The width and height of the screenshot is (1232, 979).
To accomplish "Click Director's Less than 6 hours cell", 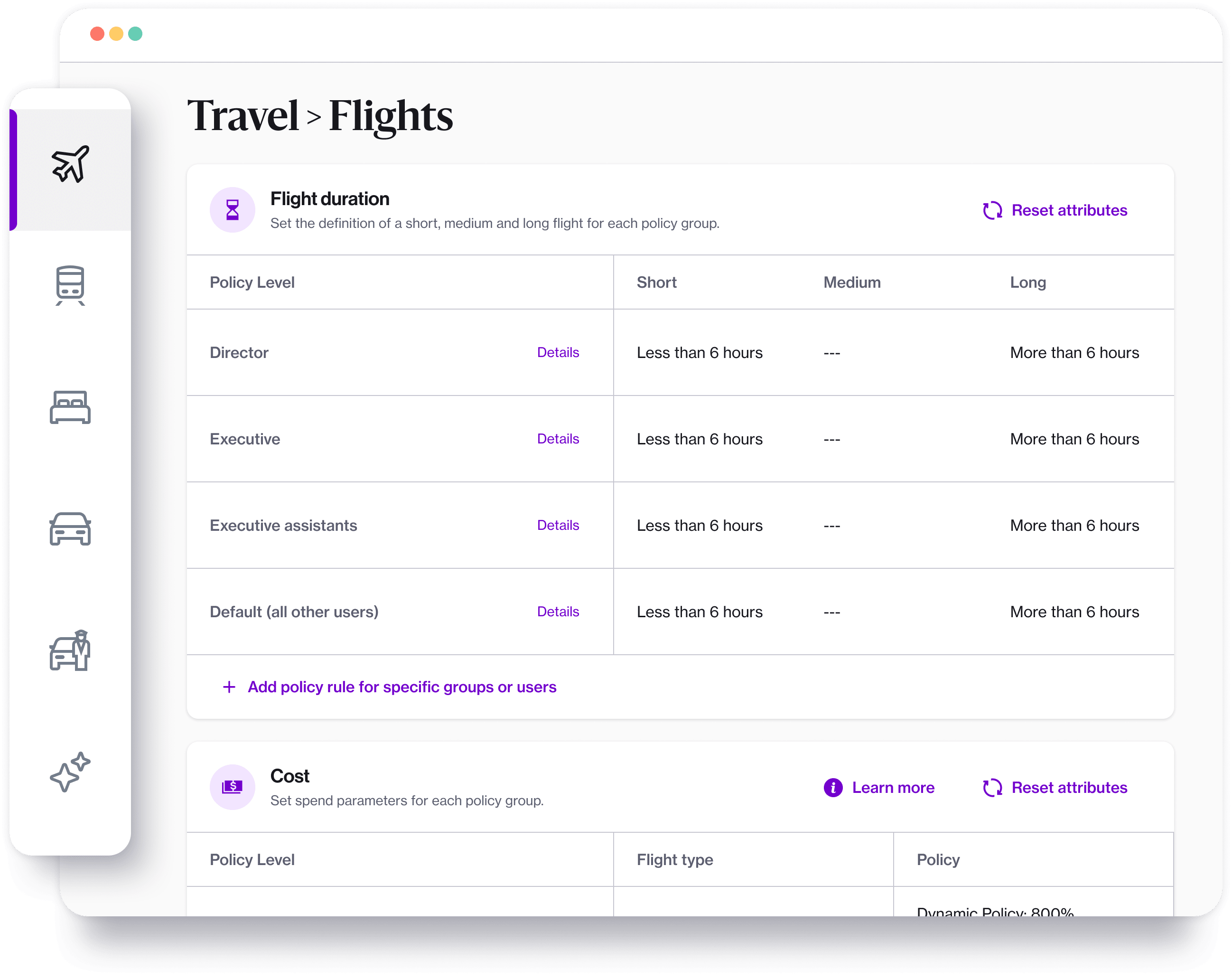I will pyautogui.click(x=700, y=353).
